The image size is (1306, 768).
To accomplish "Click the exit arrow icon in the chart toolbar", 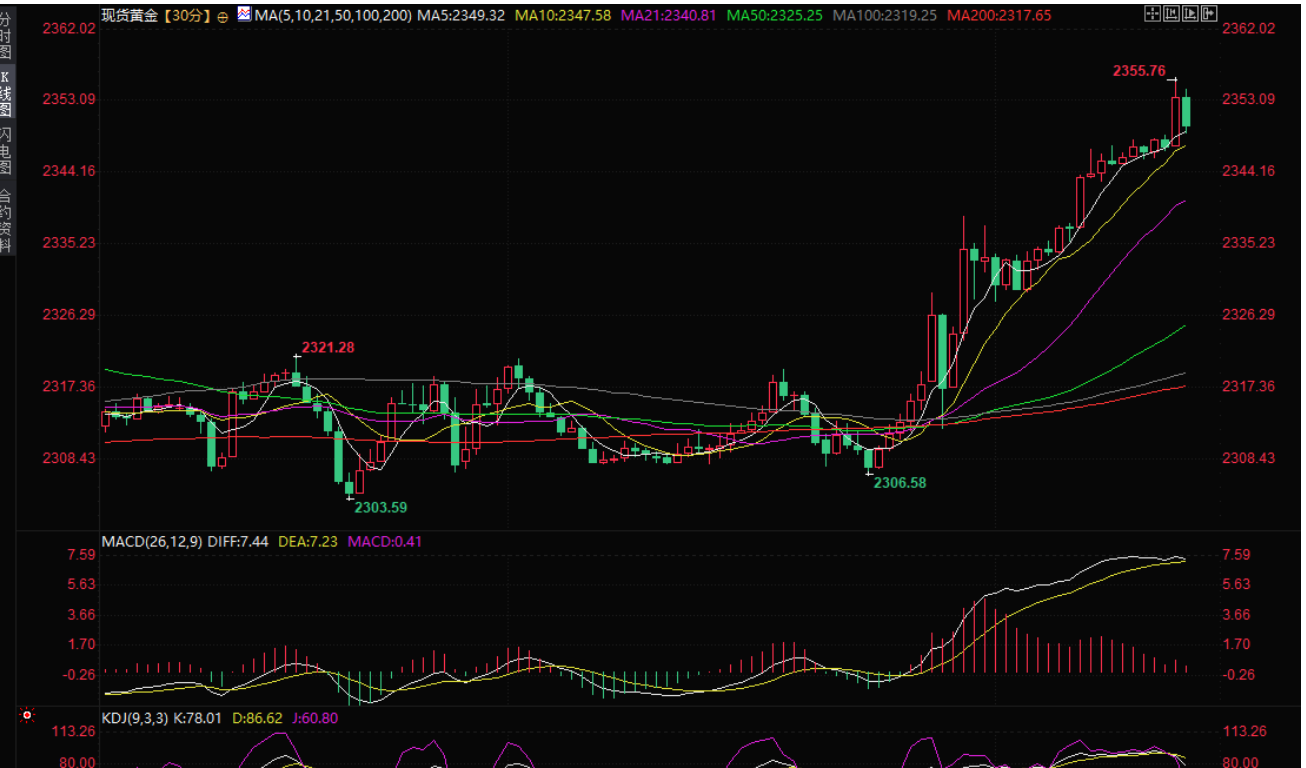I will (x=1209, y=14).
